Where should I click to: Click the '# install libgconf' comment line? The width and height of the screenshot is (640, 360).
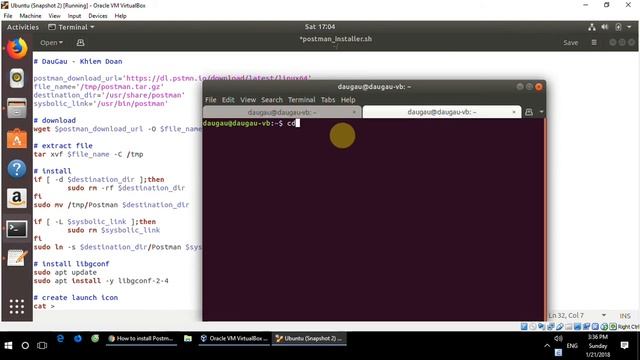71,264
